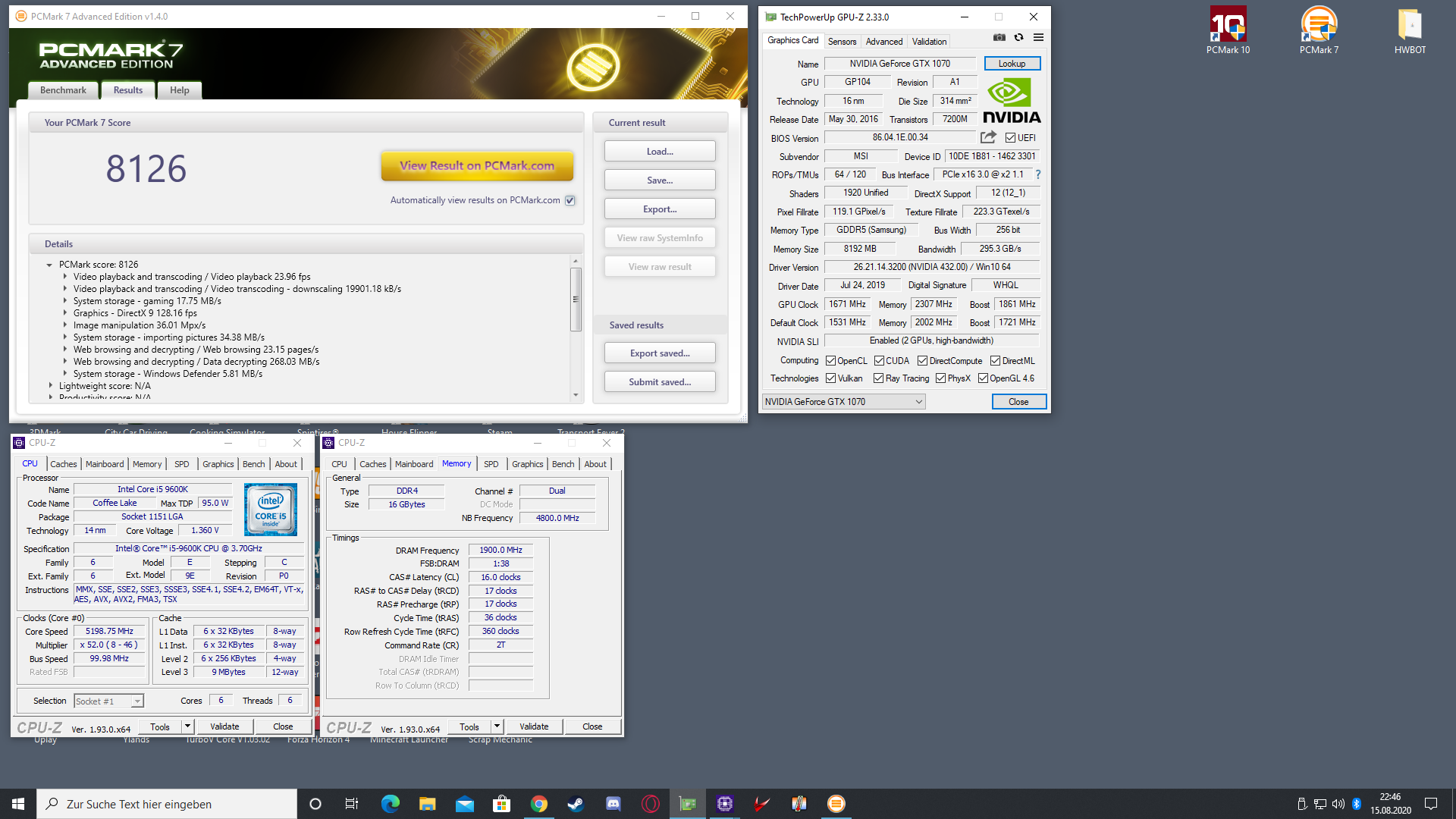Image resolution: width=1456 pixels, height=819 pixels.
Task: Click the Load... button
Action: [660, 152]
